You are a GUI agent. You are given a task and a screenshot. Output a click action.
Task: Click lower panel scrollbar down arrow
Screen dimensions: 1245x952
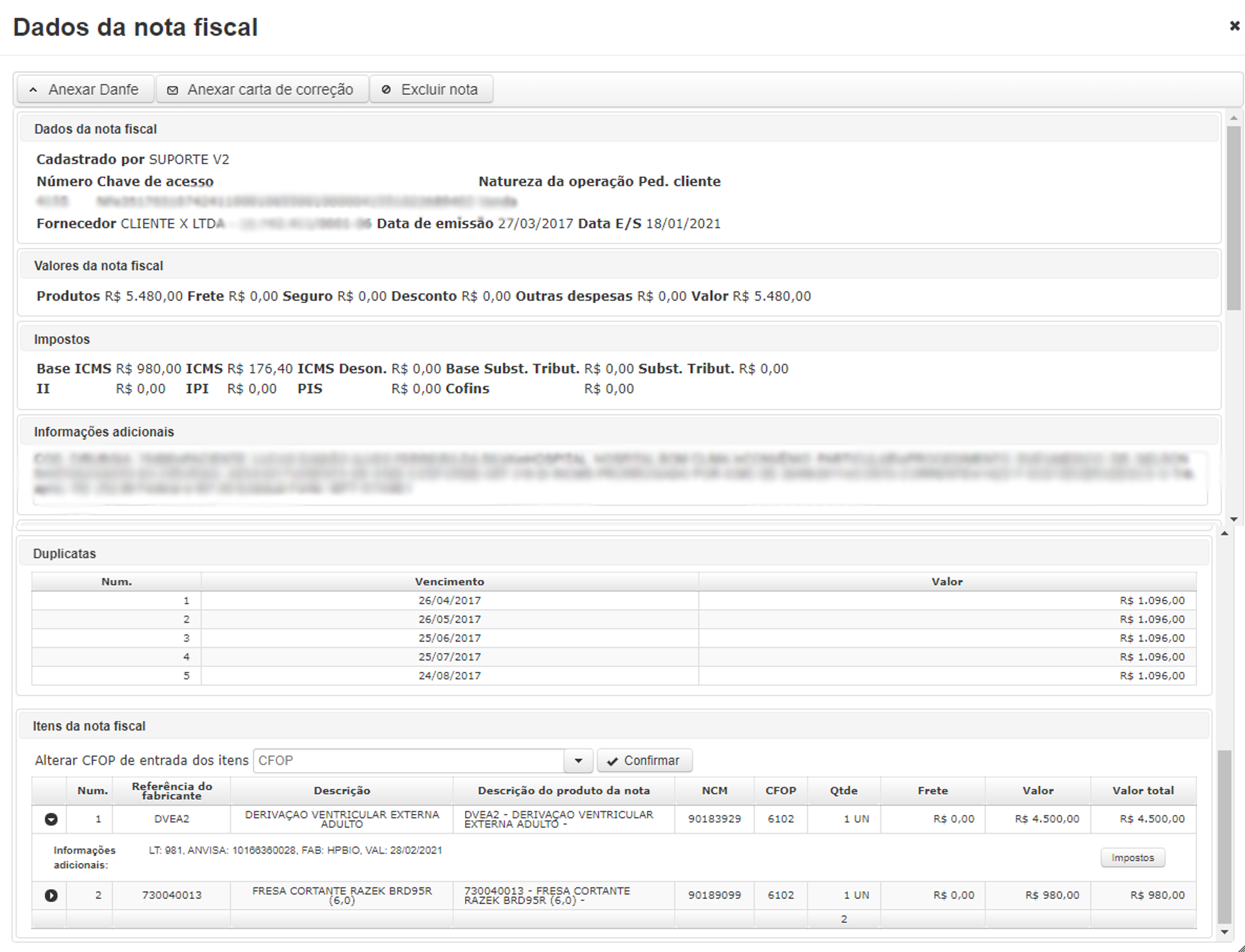pos(1224,932)
